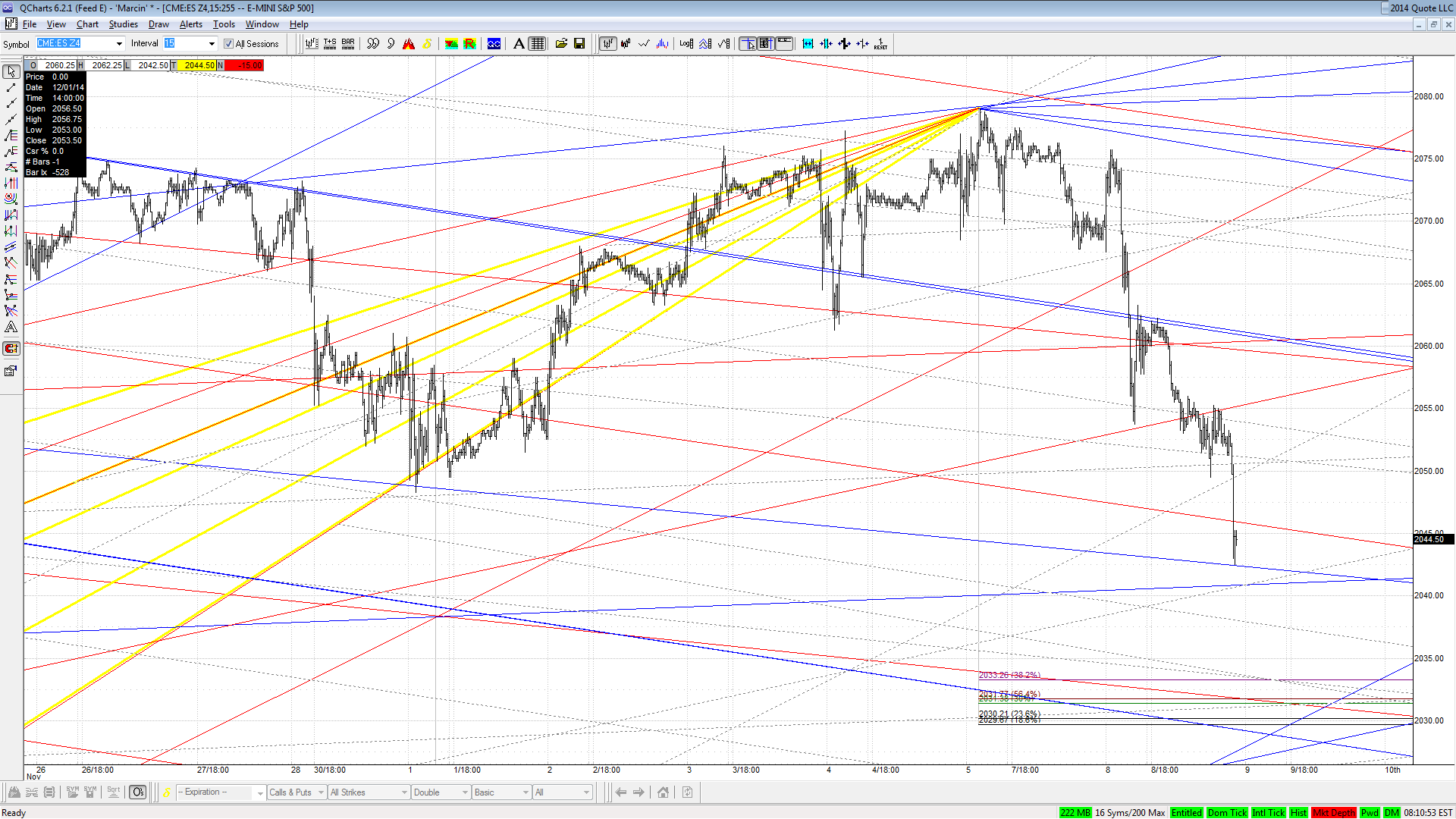Switch to bar chart type icon
Image resolution: width=1456 pixels, height=819 pixels.
click(x=607, y=44)
